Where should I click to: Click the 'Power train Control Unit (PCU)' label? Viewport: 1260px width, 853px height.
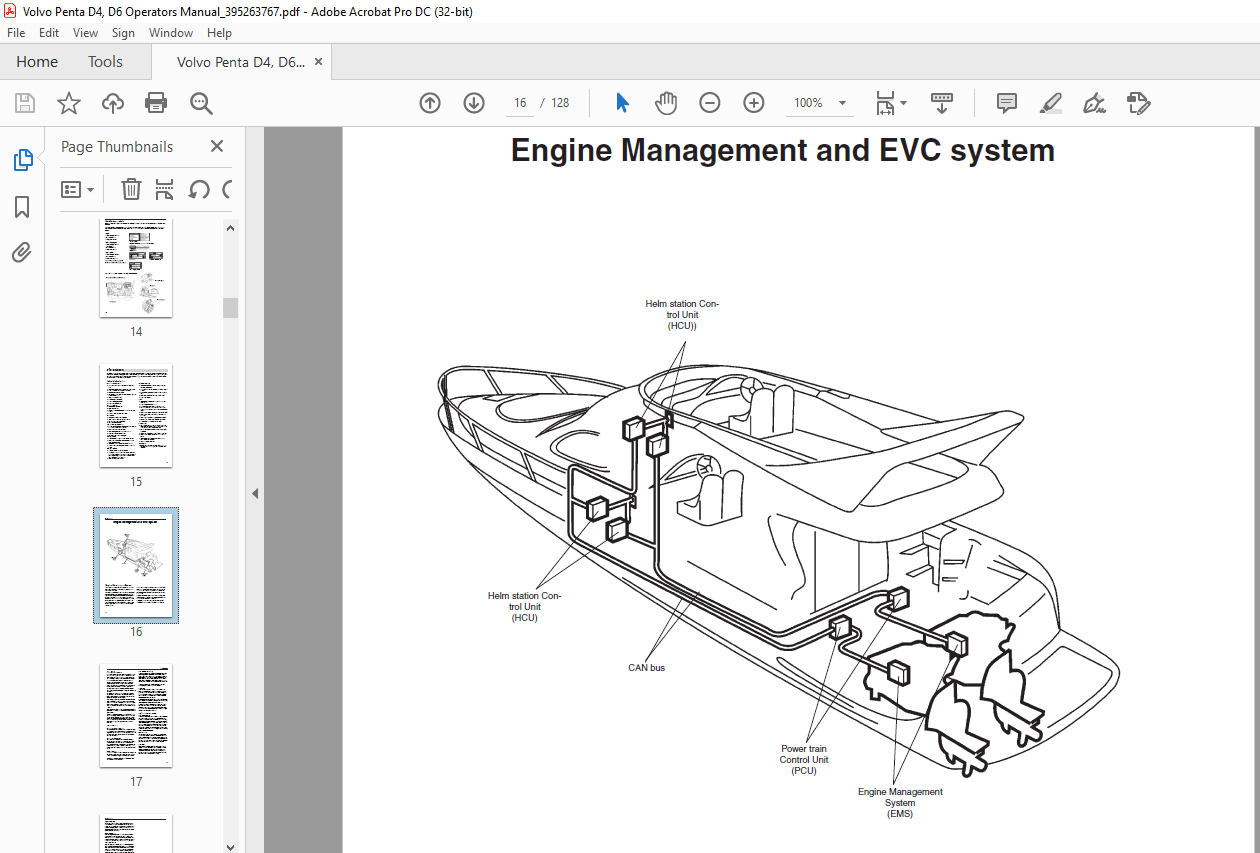804,760
